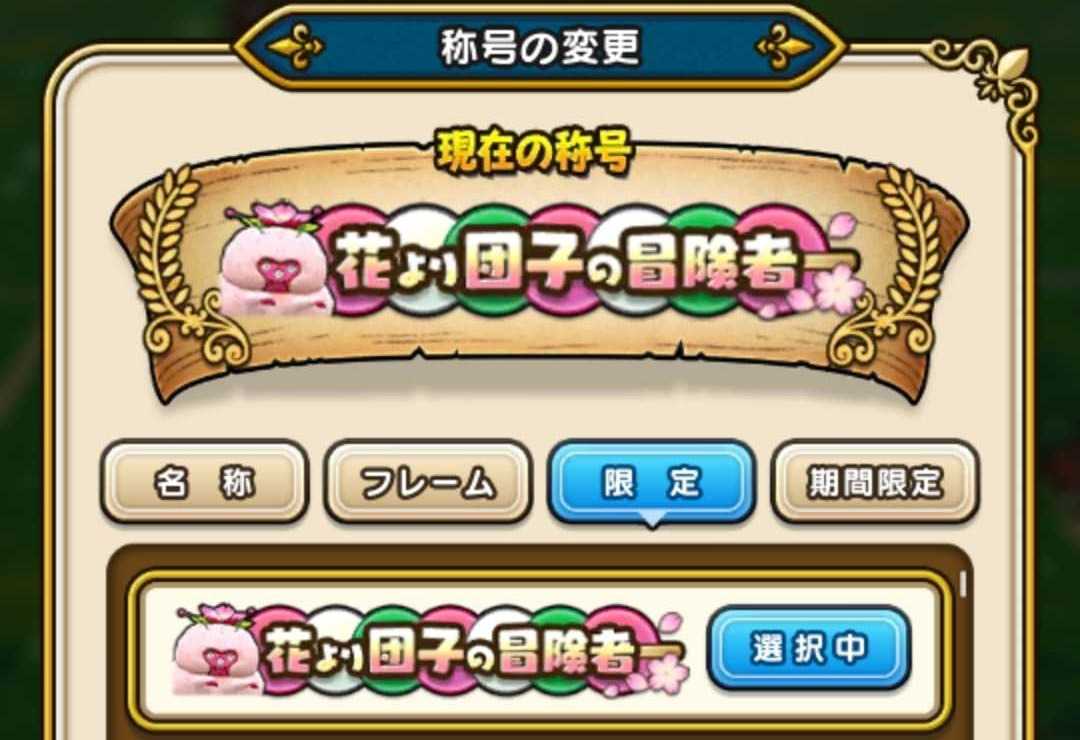Switch to the フレーム tab
The image size is (1080, 740).
[x=428, y=481]
